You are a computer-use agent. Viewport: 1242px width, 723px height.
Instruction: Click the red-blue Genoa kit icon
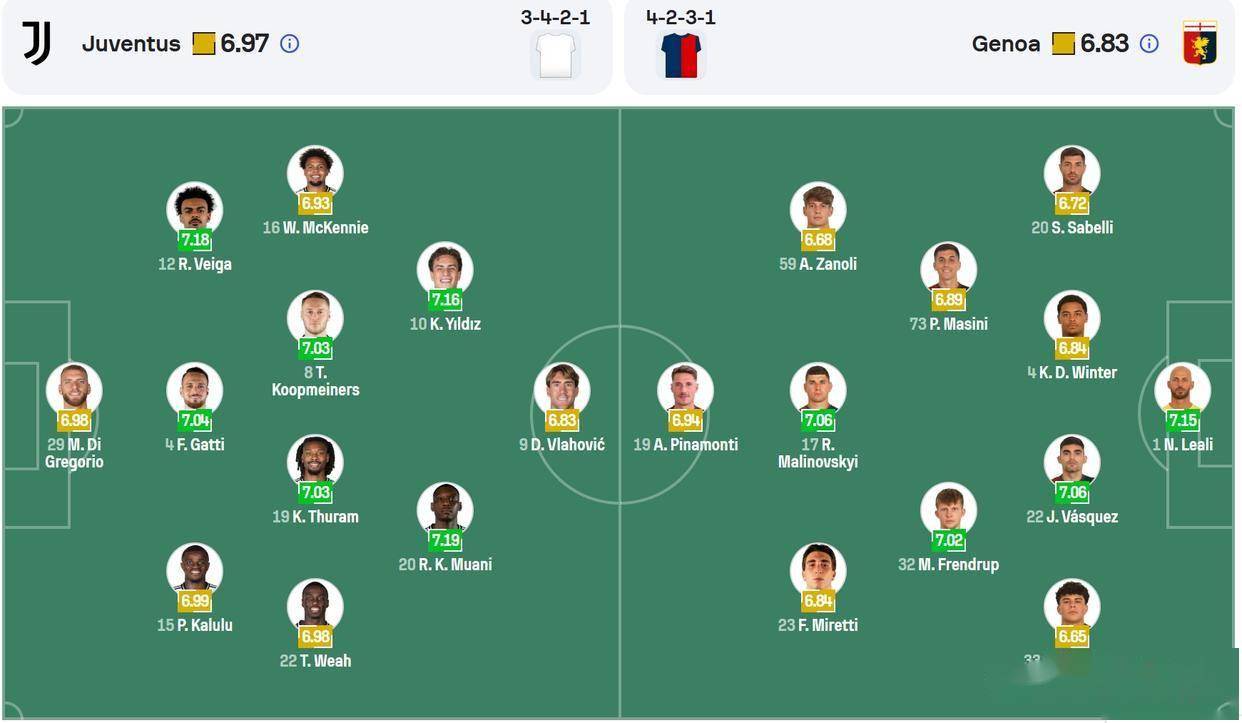[x=681, y=55]
